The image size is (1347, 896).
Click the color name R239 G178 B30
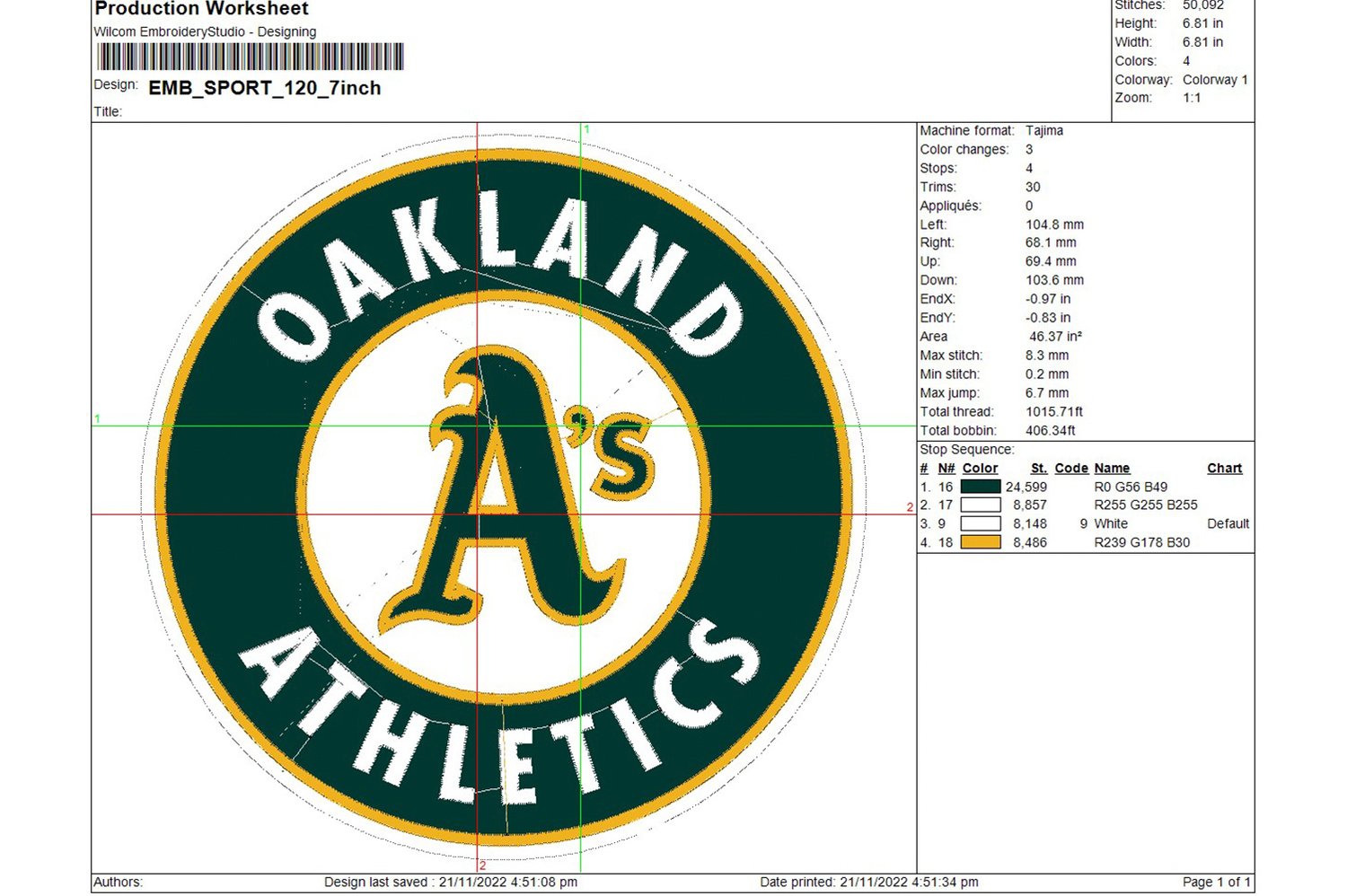pos(1142,542)
